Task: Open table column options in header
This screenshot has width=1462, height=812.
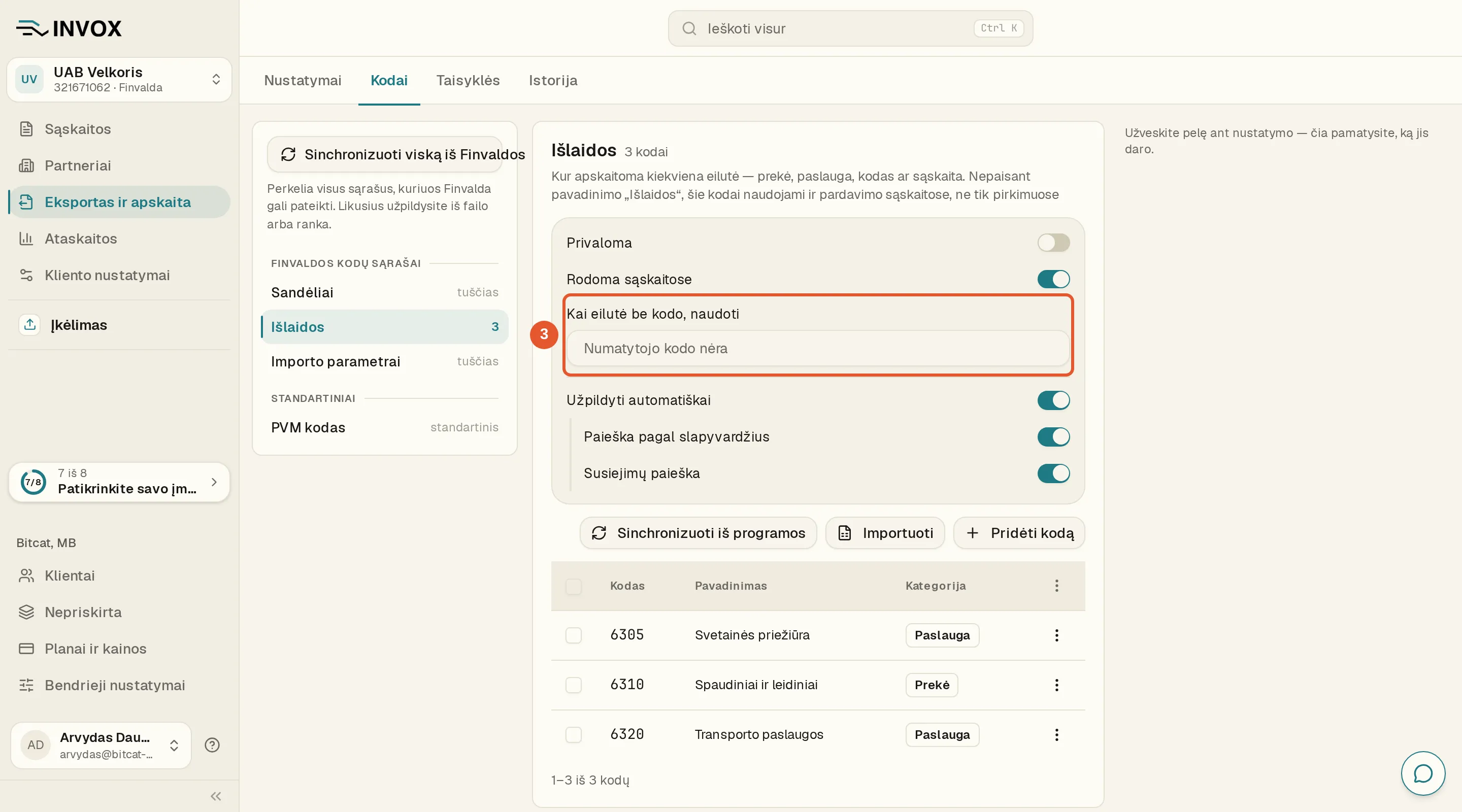Action: [x=1056, y=586]
